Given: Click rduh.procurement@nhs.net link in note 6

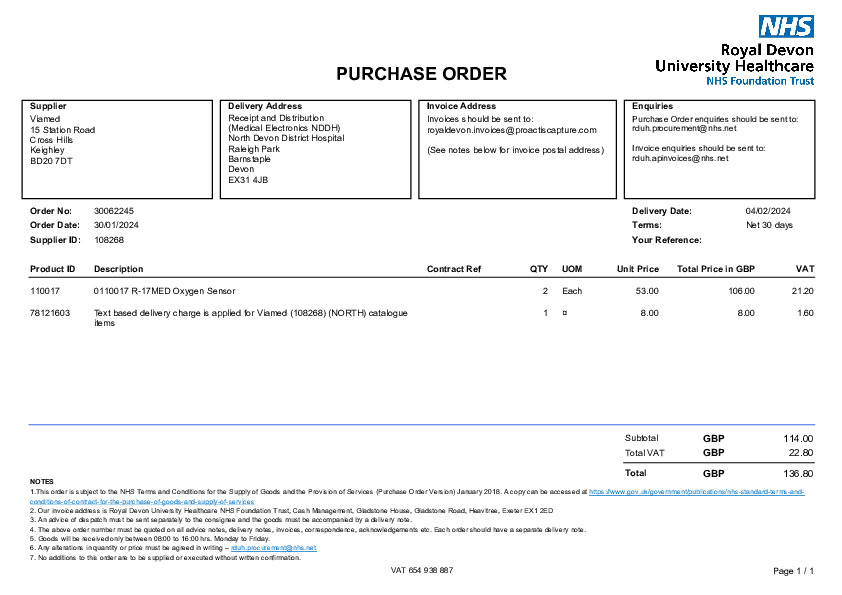Looking at the screenshot, I should point(273,548).
